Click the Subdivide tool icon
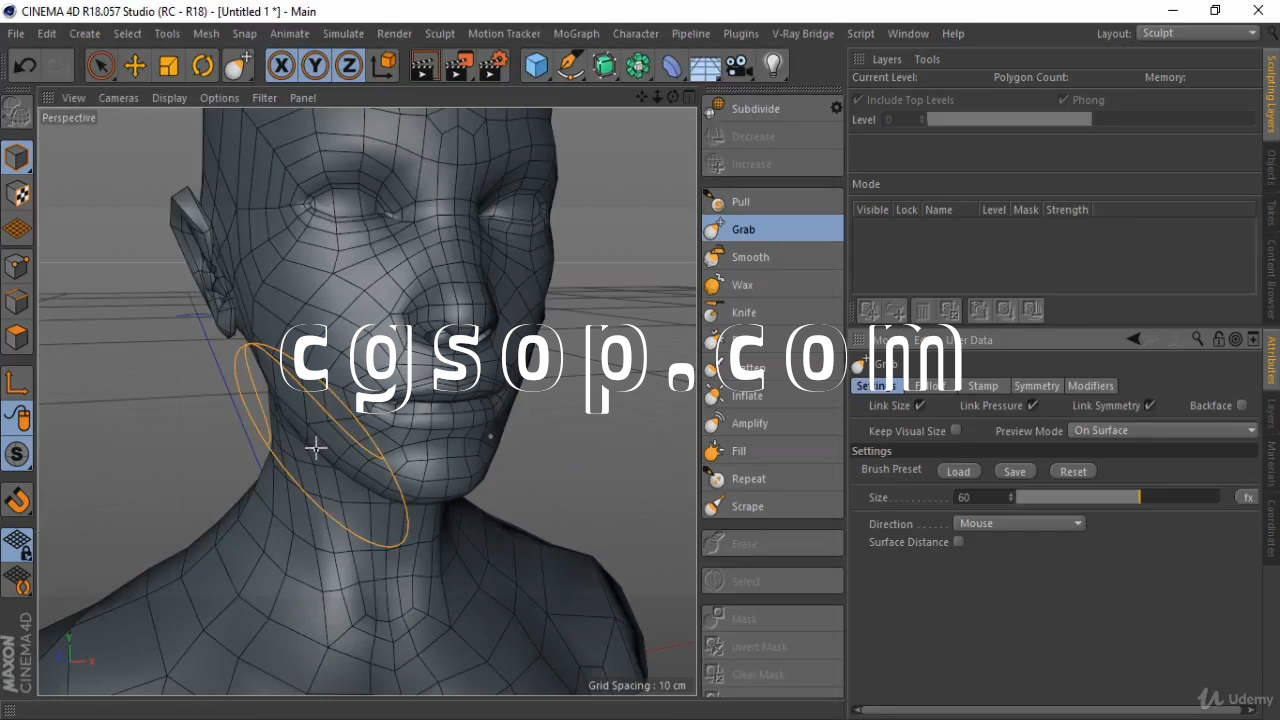The width and height of the screenshot is (1280, 720). (x=716, y=109)
